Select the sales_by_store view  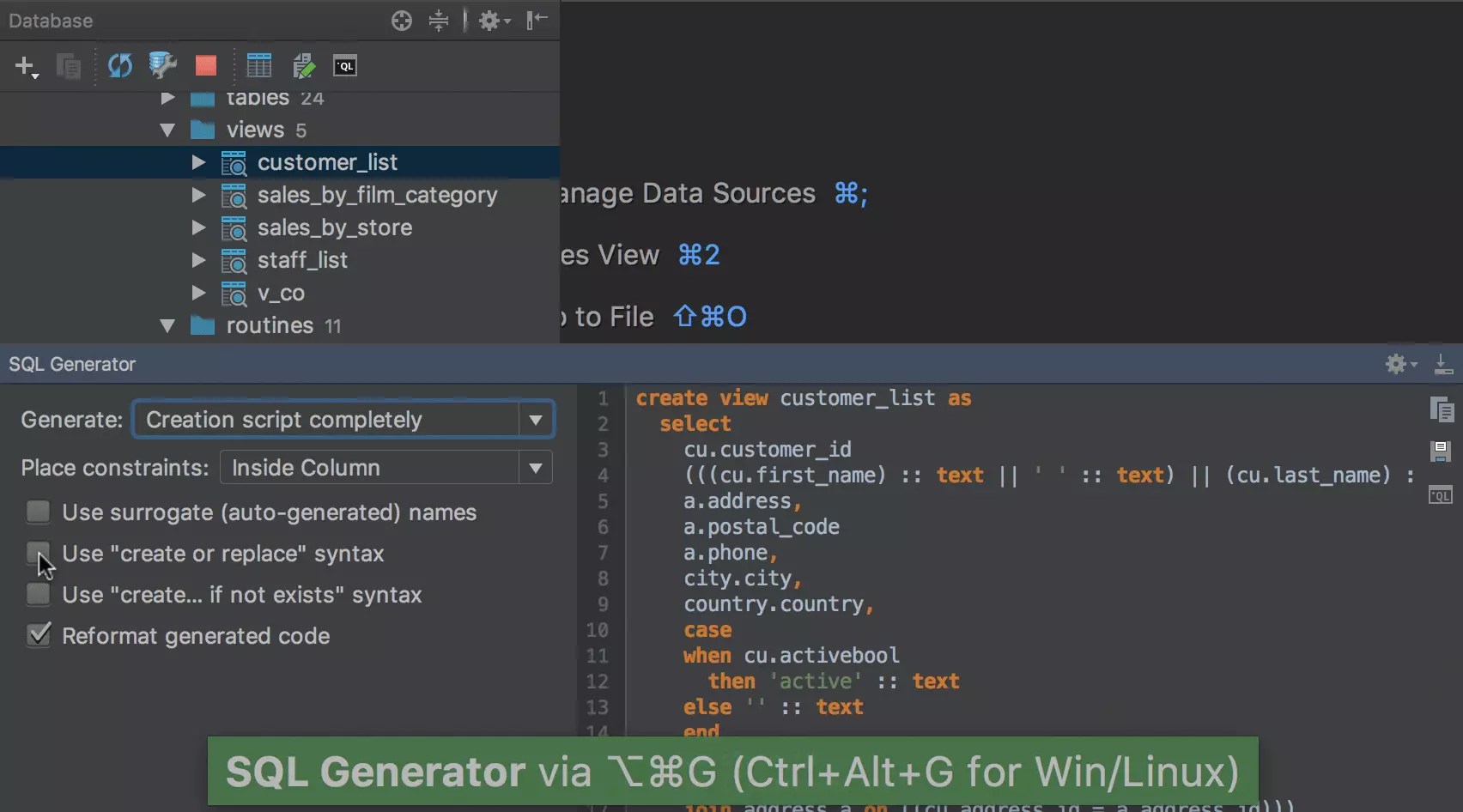click(x=335, y=227)
